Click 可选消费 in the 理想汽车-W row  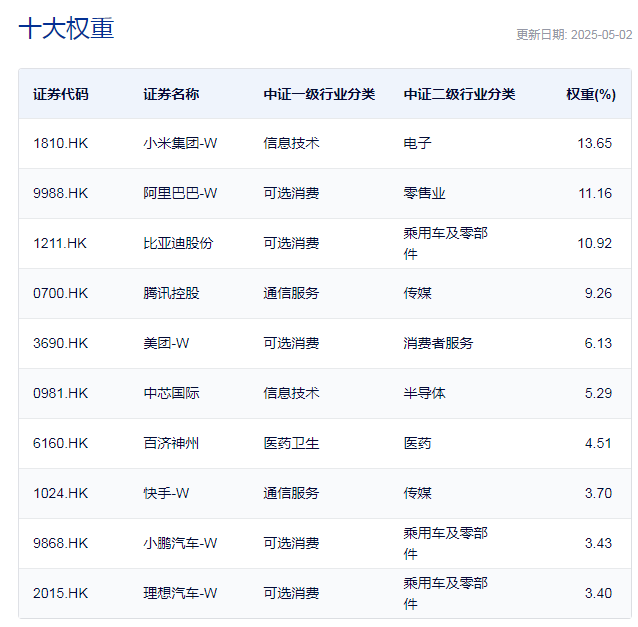pyautogui.click(x=291, y=594)
